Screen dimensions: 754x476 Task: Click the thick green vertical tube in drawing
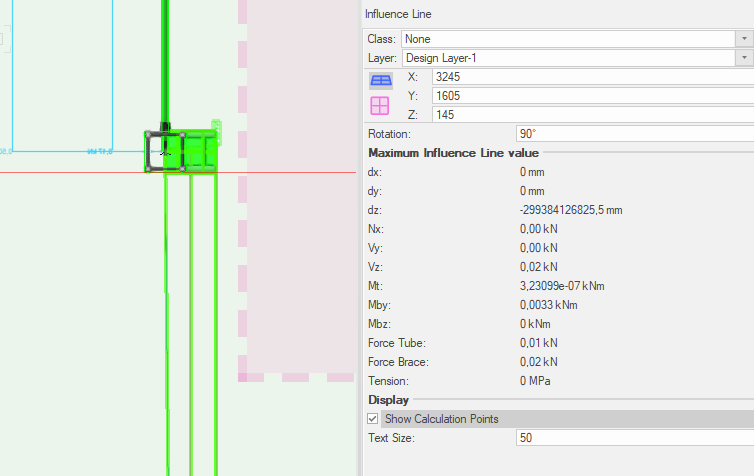click(165, 60)
